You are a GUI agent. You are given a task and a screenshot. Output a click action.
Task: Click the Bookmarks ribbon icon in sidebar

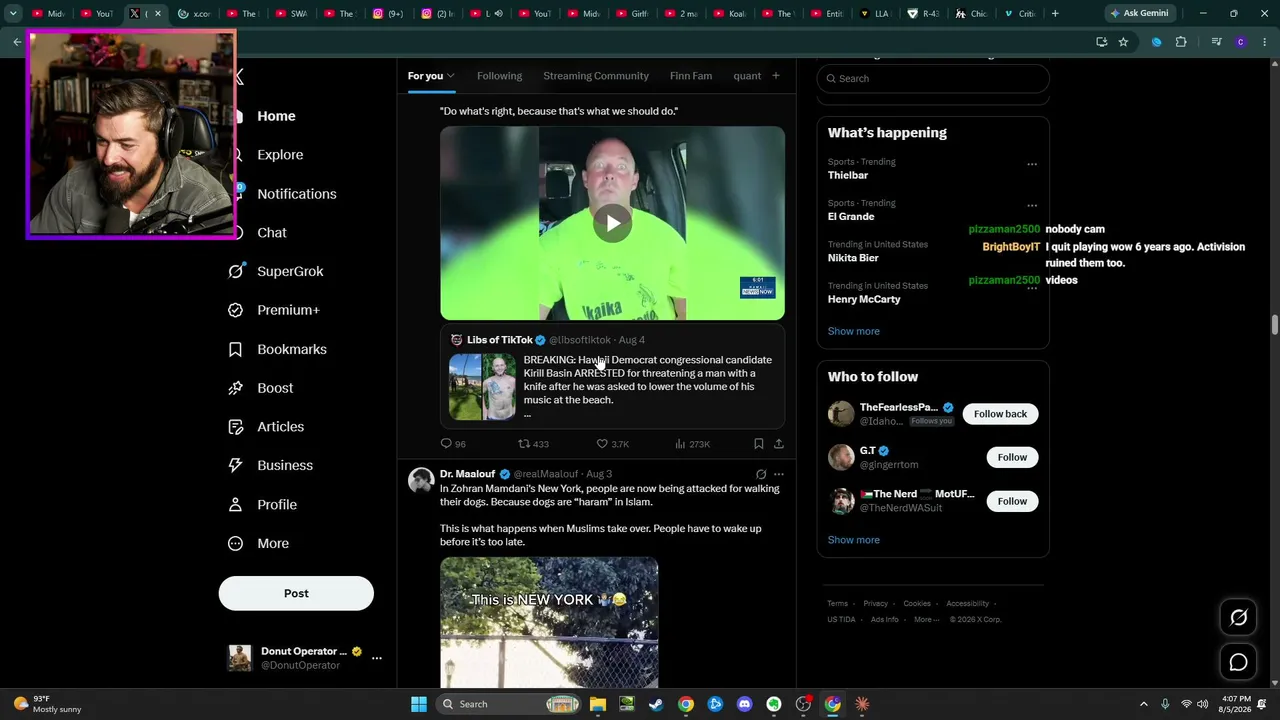pyautogui.click(x=236, y=349)
